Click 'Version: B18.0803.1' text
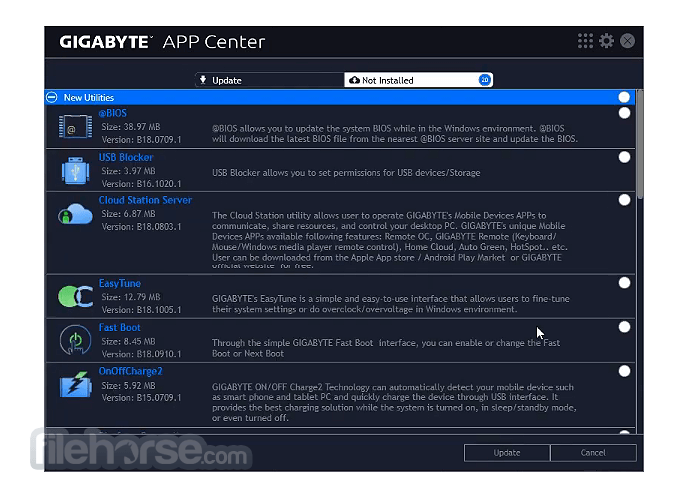 pos(142,227)
